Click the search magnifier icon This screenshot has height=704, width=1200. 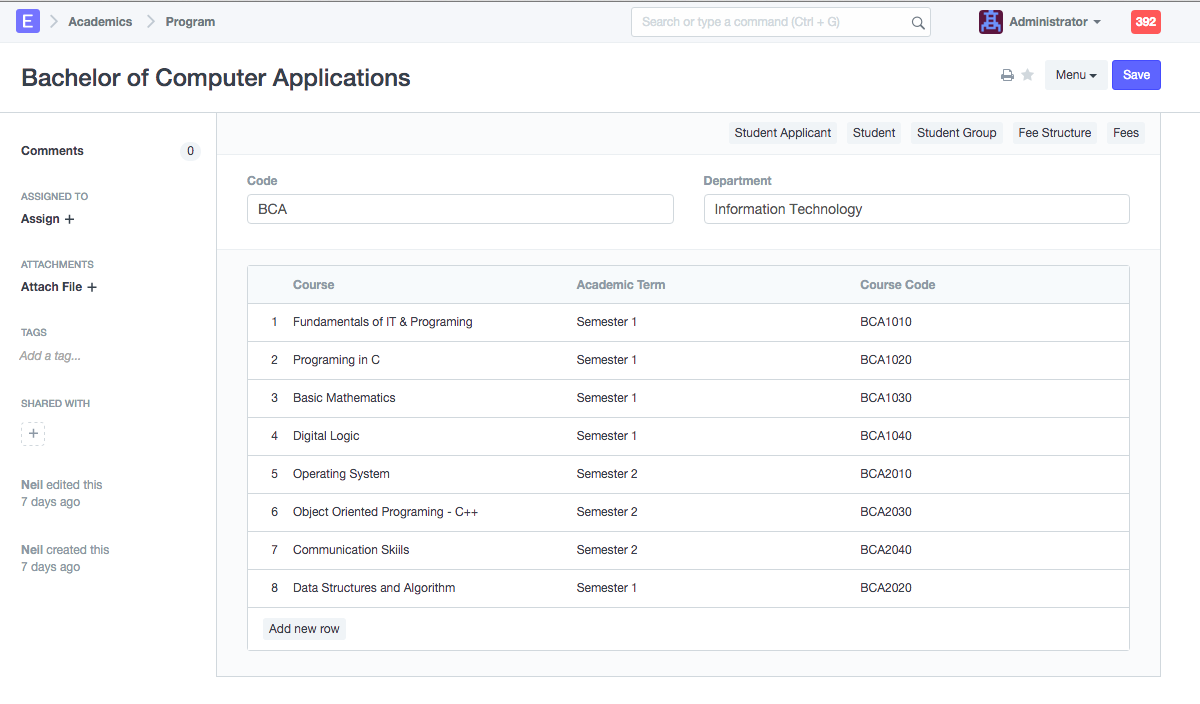[x=918, y=22]
